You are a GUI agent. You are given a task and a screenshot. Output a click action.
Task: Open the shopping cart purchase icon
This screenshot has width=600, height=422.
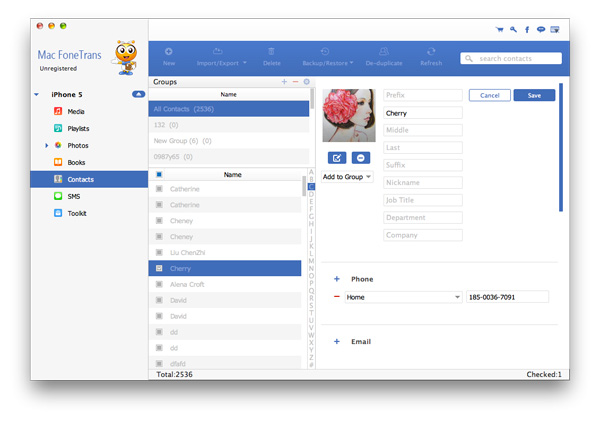coord(499,29)
